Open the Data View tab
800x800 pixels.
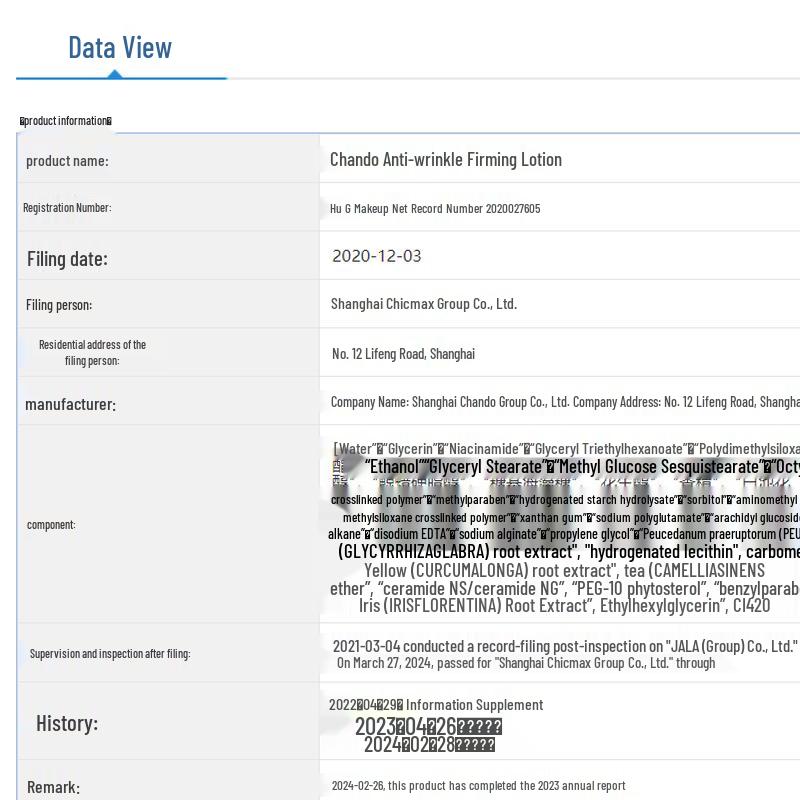point(120,47)
